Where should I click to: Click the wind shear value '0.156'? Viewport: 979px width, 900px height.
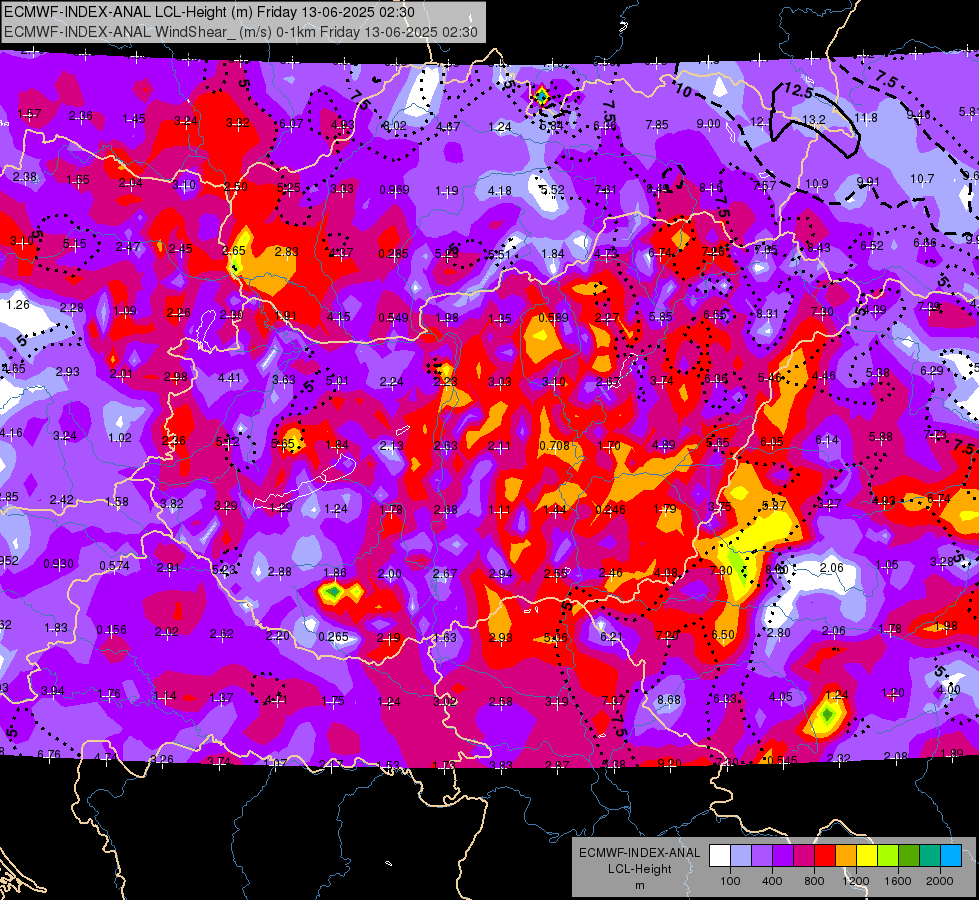[x=111, y=630]
